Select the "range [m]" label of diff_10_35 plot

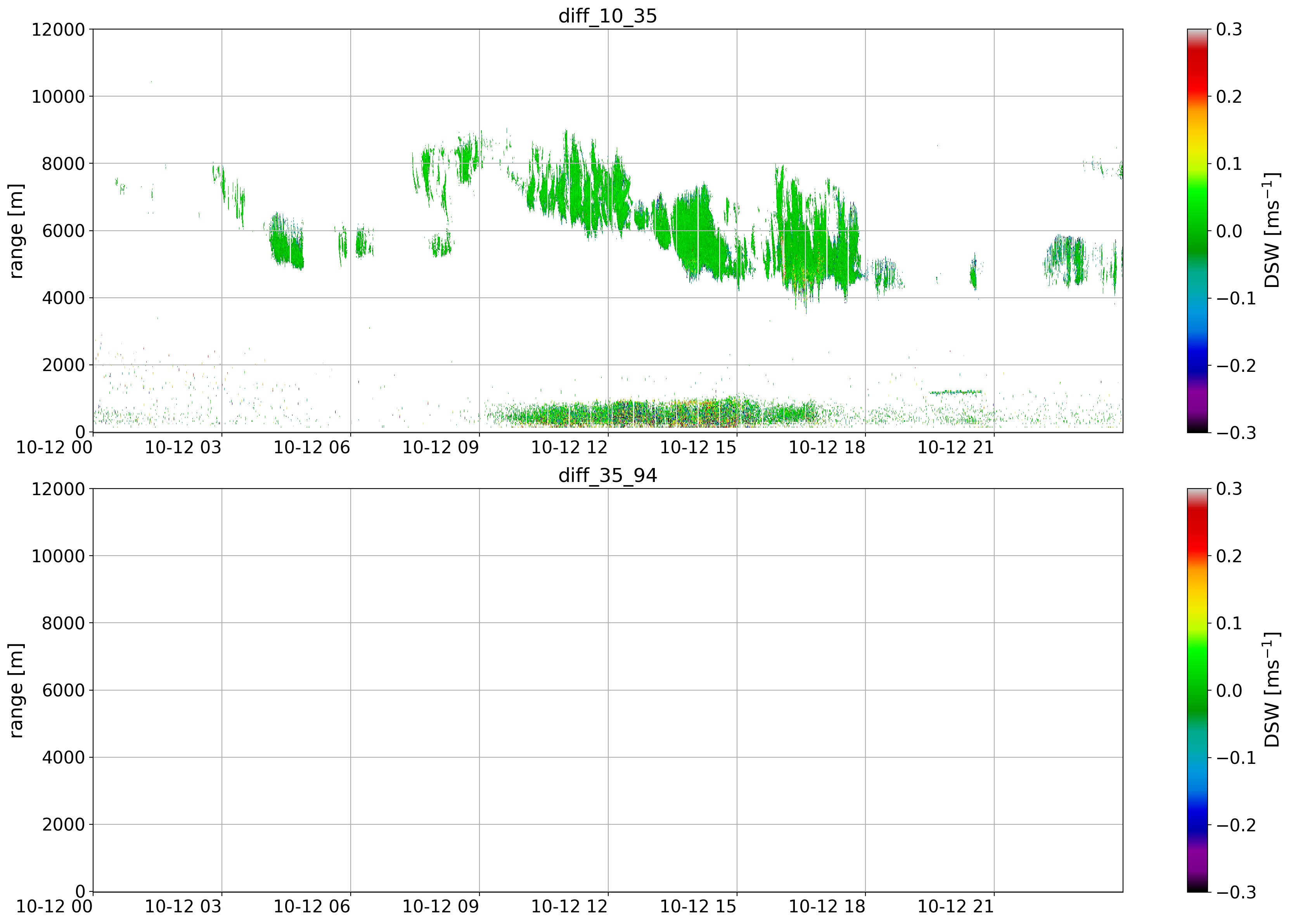pos(17,230)
